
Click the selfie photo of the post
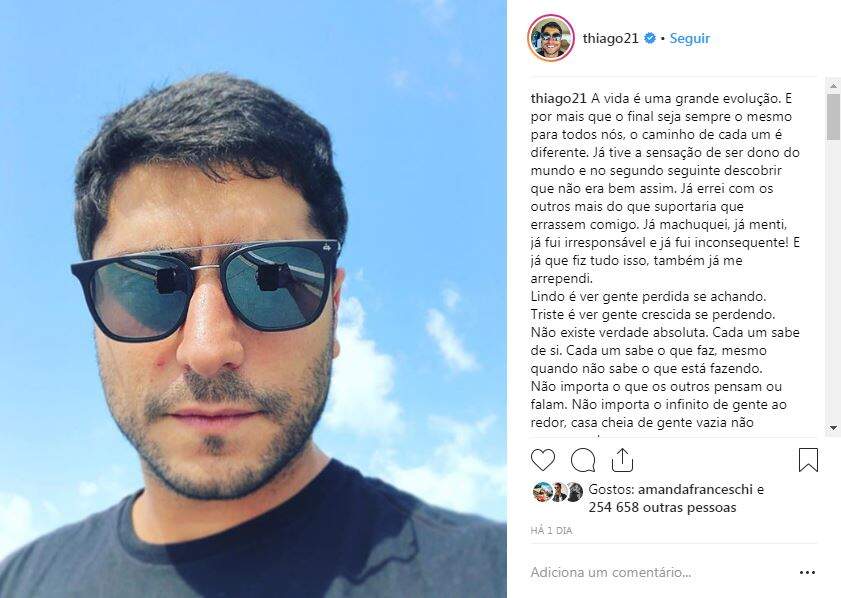tap(253, 299)
